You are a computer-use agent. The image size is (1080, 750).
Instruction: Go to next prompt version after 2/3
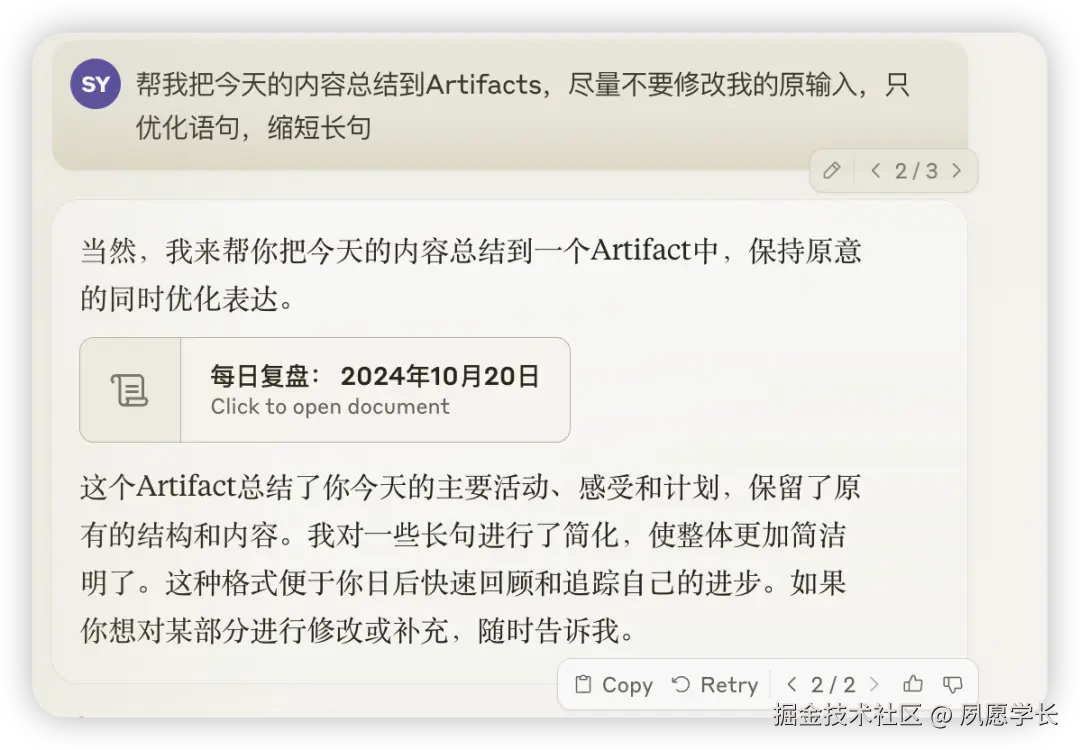956,170
